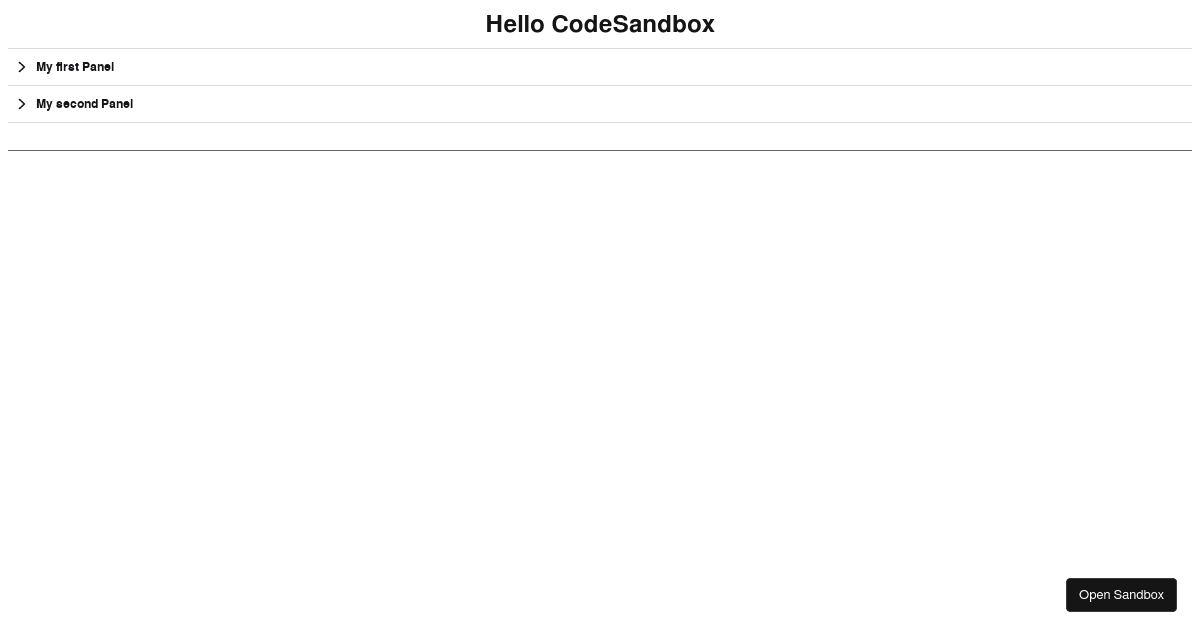The height and width of the screenshot is (630, 1200).
Task: Click the chevron icon beside My first Panel
Action: coord(21,67)
